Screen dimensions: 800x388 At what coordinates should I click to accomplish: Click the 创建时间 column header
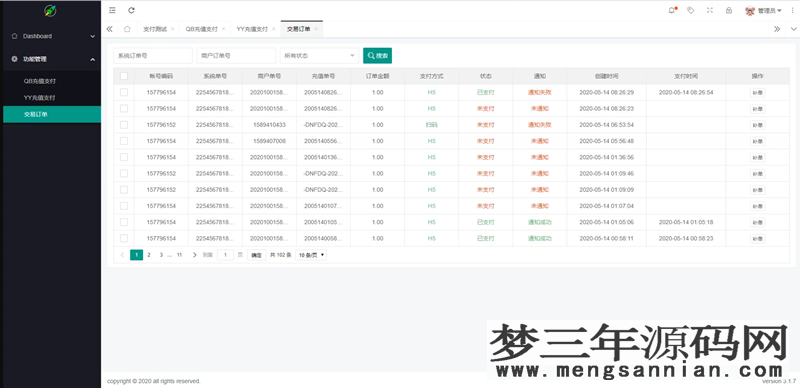click(607, 76)
